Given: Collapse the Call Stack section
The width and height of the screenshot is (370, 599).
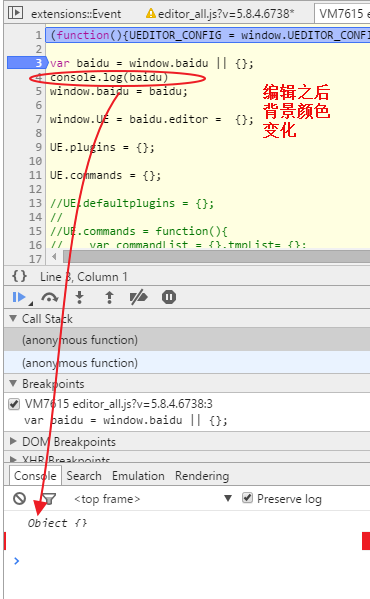Looking at the screenshot, I should [x=13, y=318].
